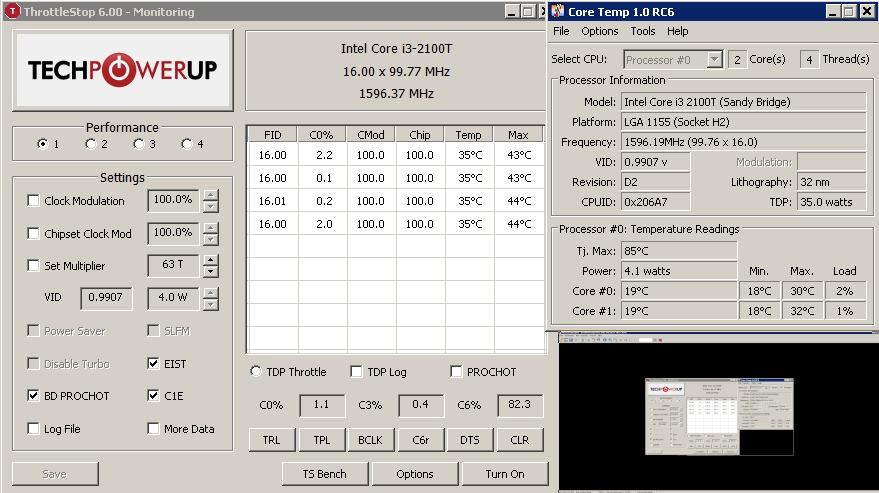Viewport: 879px width, 493px height.
Task: Enable the Clock Modulation checkbox
Action: point(33,200)
